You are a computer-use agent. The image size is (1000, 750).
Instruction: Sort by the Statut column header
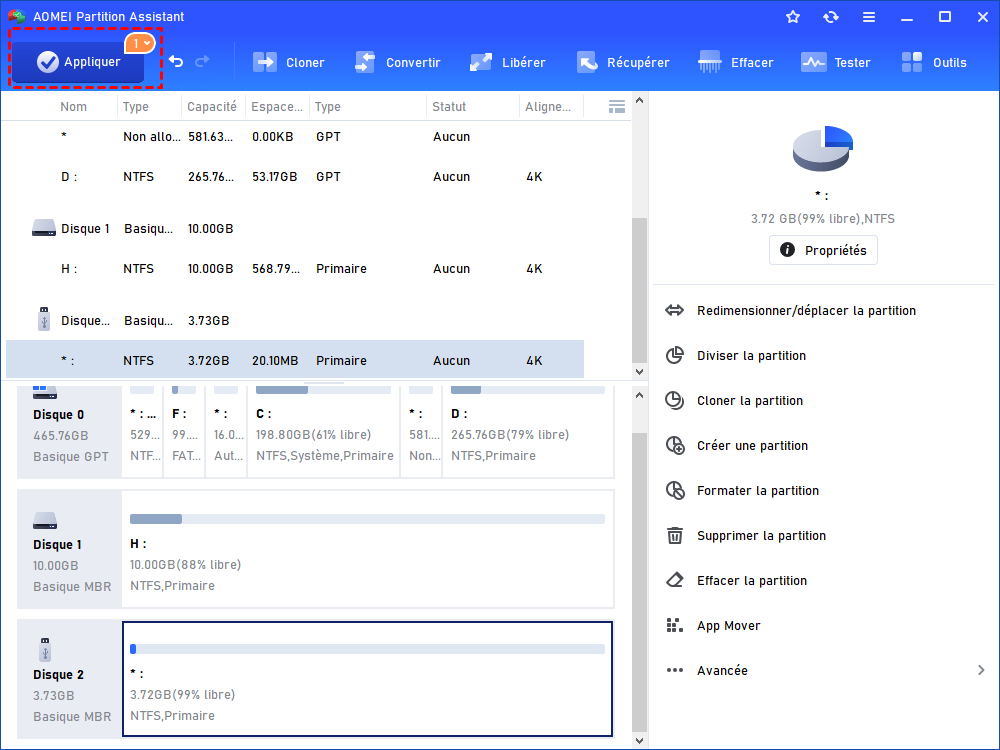(x=449, y=107)
